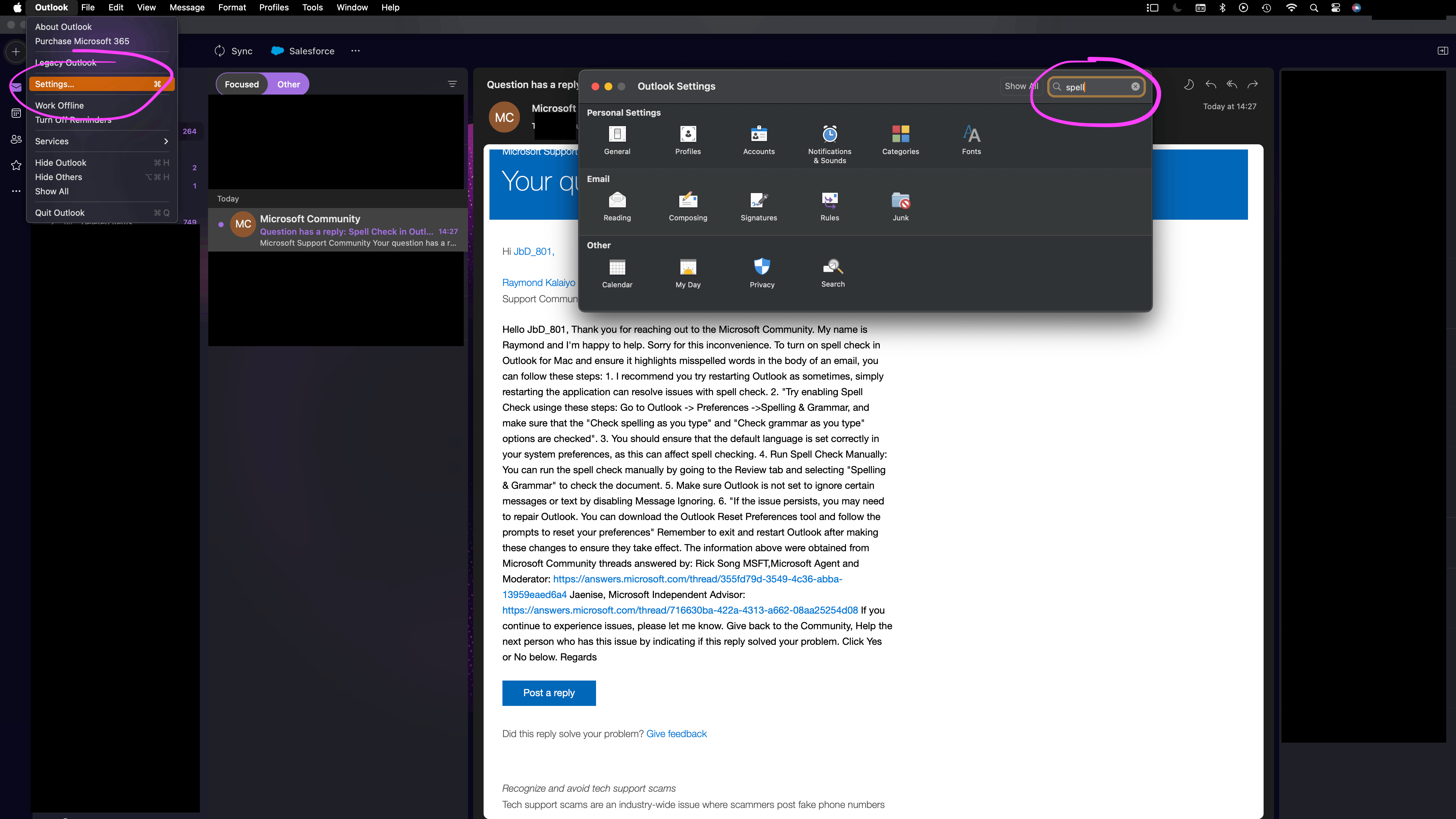The image size is (1456, 819).
Task: Open General settings pane
Action: pyautogui.click(x=617, y=140)
